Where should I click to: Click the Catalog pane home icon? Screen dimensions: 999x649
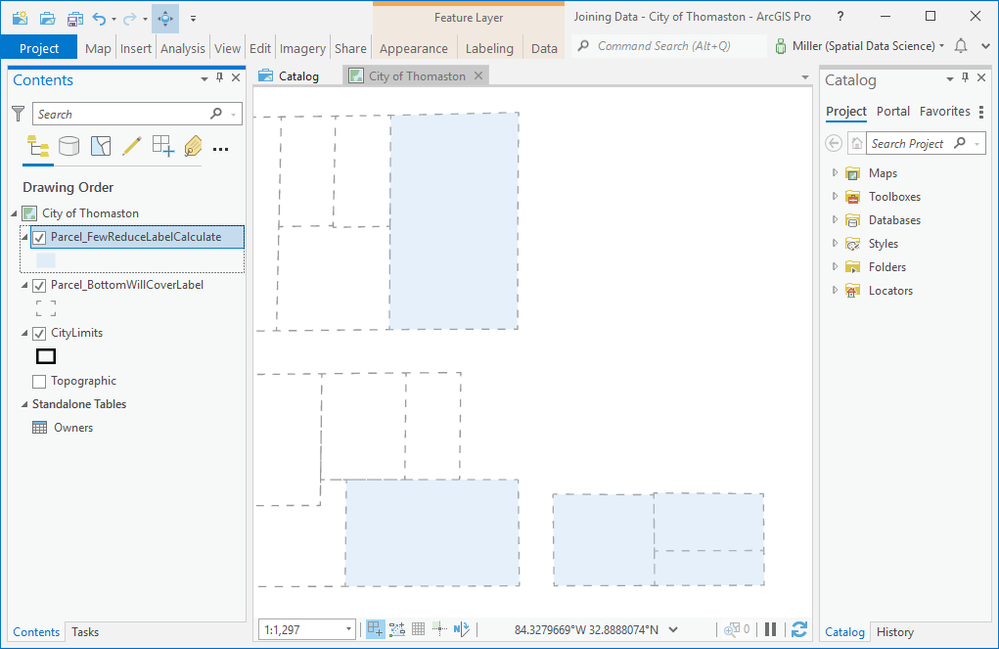click(857, 143)
